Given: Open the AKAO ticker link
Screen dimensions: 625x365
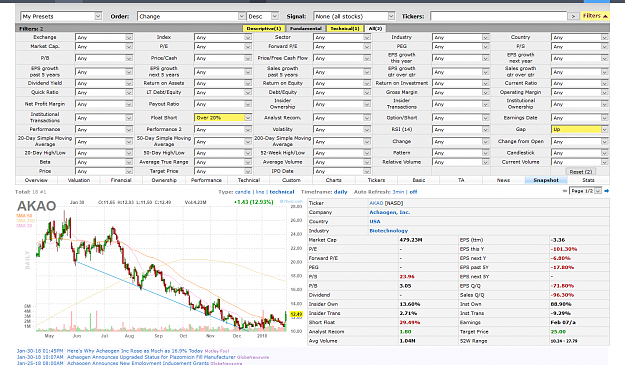Looking at the screenshot, I should click(376, 203).
